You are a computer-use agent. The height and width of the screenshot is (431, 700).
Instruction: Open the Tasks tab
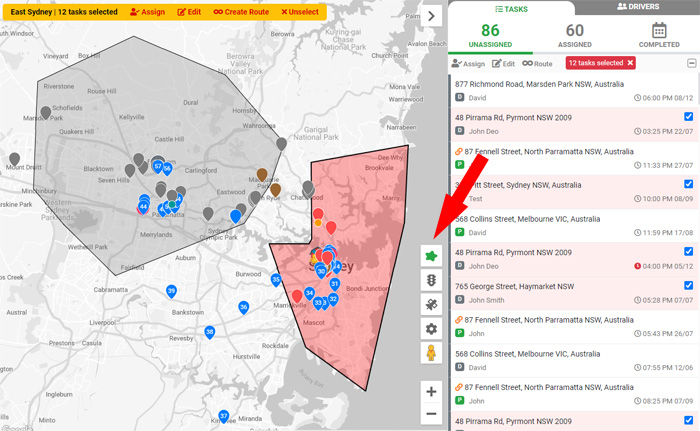pyautogui.click(x=511, y=9)
